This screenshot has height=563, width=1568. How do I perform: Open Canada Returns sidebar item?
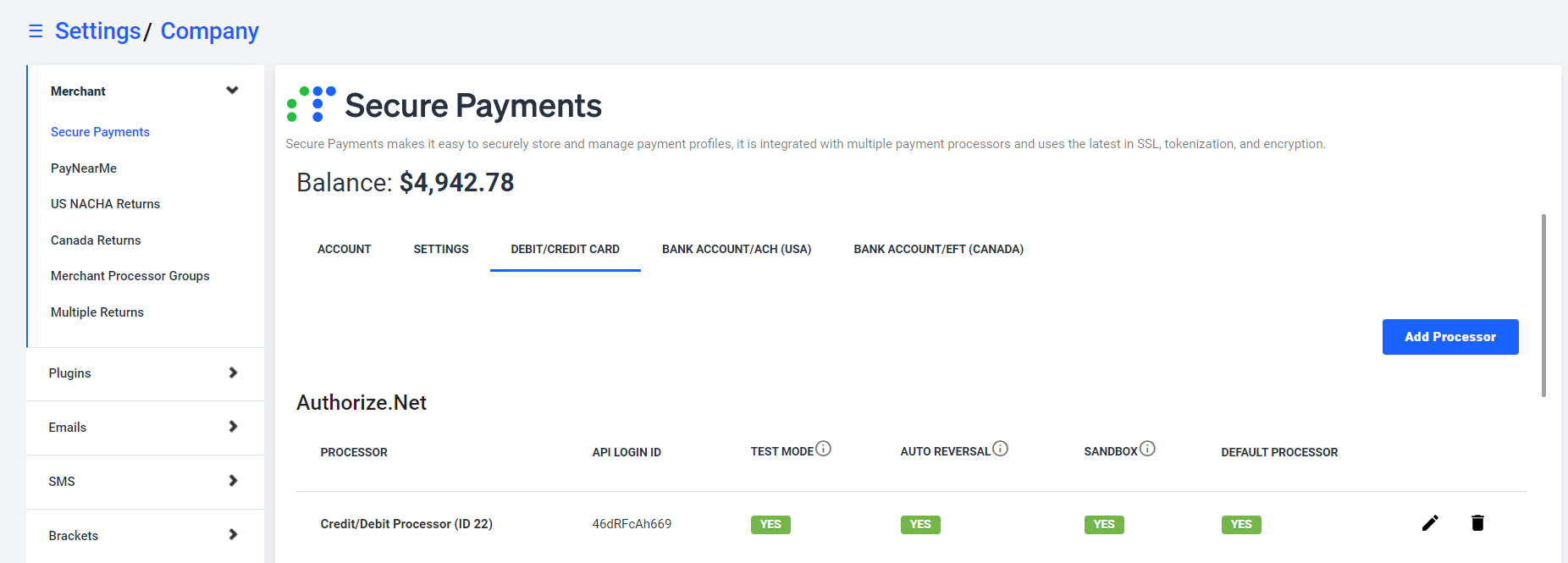pyautogui.click(x=96, y=240)
